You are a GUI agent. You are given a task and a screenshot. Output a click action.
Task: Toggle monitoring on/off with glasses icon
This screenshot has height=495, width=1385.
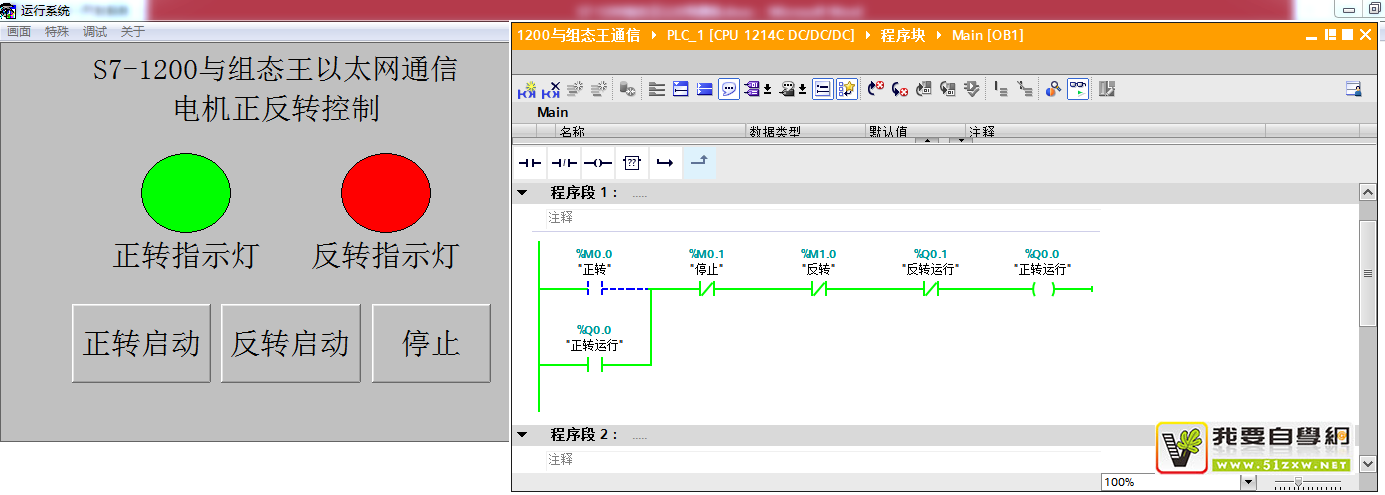click(1077, 89)
